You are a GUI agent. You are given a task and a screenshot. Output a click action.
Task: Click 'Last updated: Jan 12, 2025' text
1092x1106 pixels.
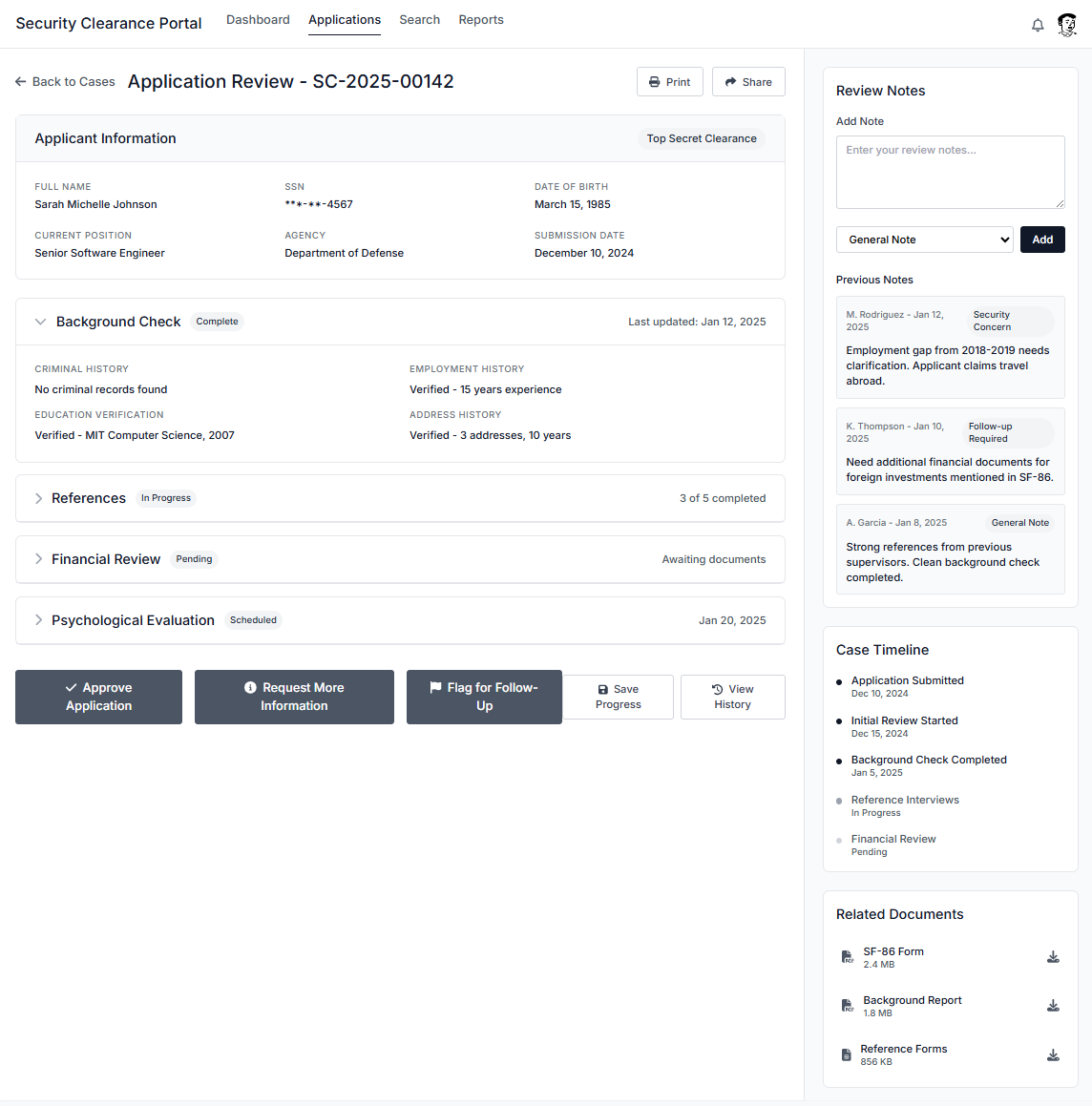[x=697, y=322]
